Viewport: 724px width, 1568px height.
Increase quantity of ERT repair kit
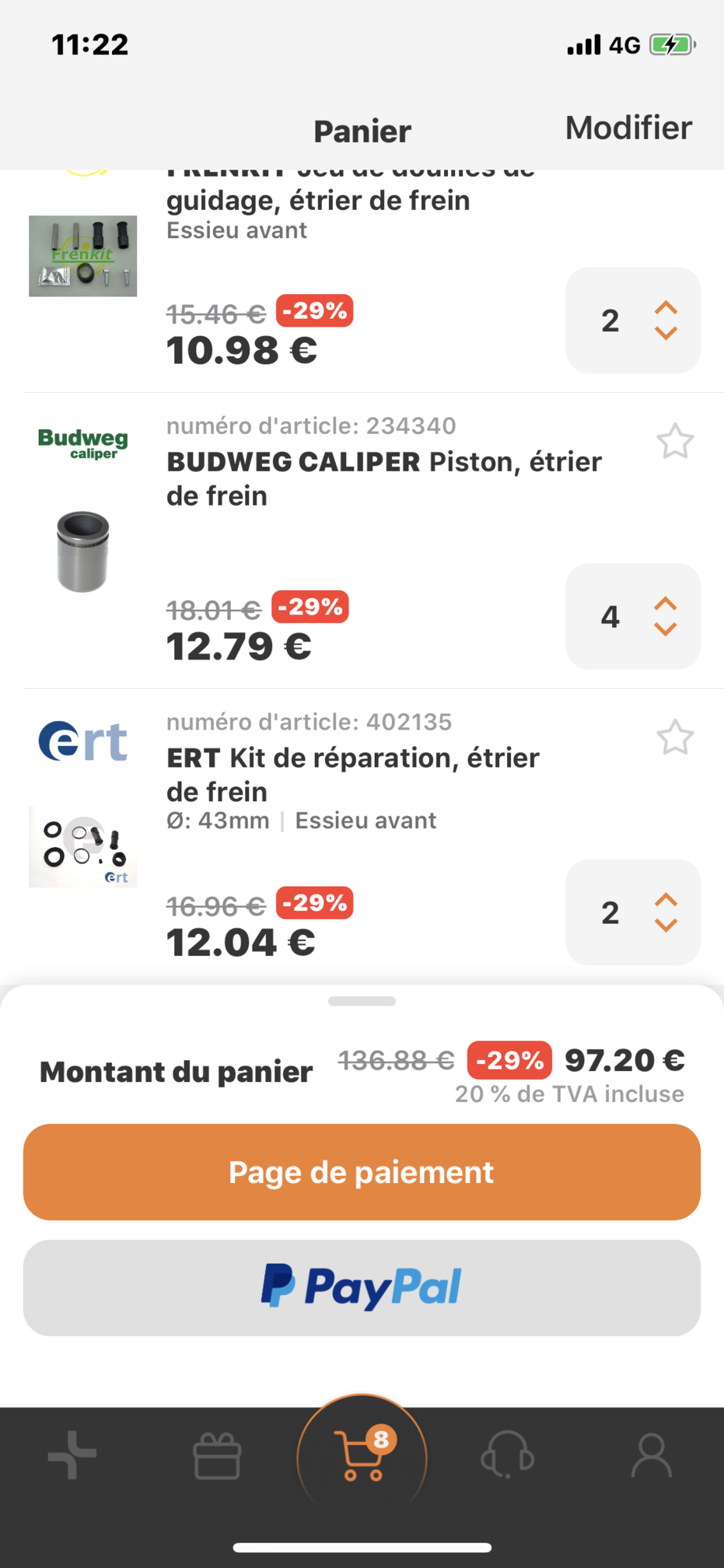point(666,900)
